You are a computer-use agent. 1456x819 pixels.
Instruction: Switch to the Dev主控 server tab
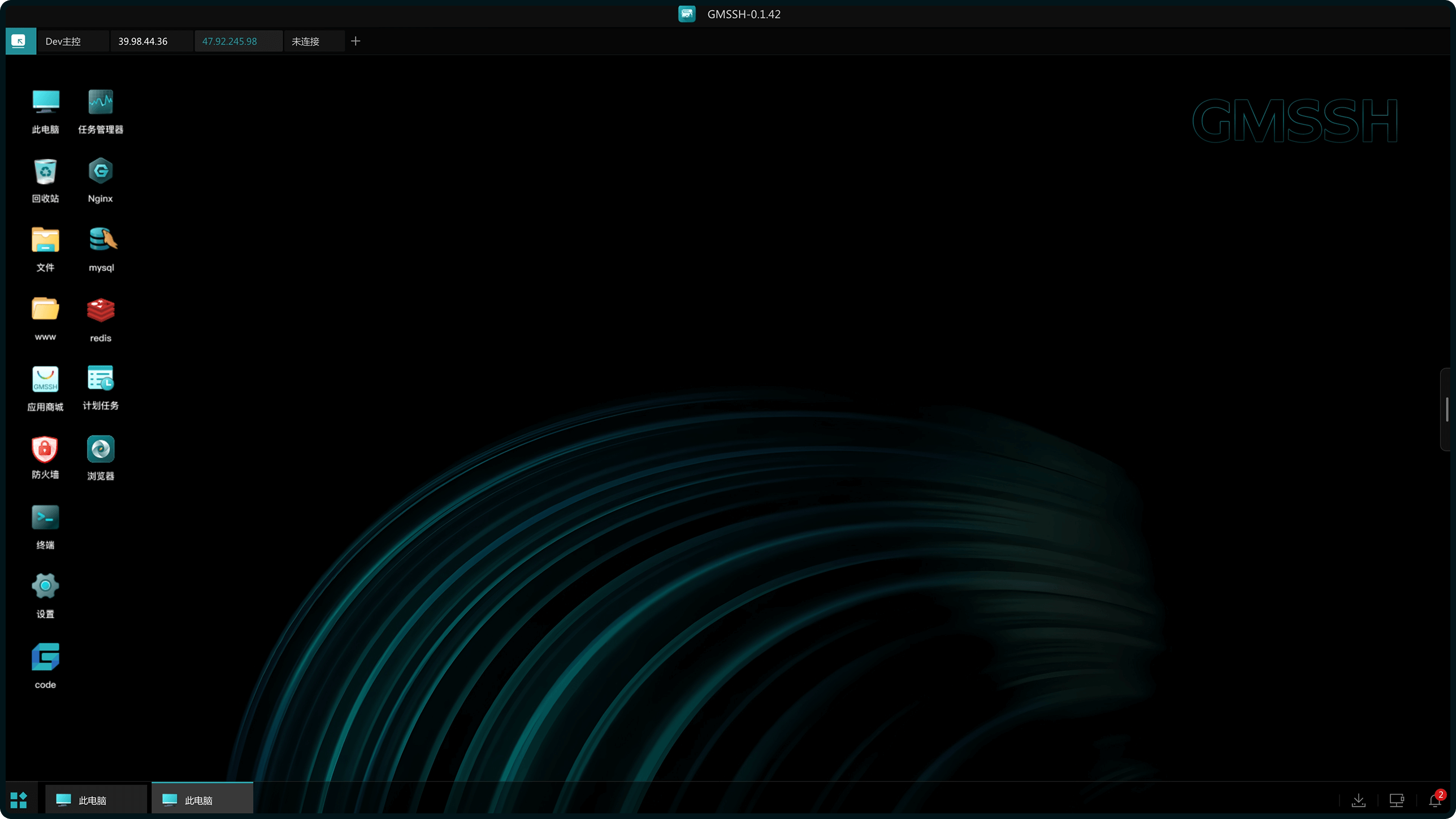(64, 41)
